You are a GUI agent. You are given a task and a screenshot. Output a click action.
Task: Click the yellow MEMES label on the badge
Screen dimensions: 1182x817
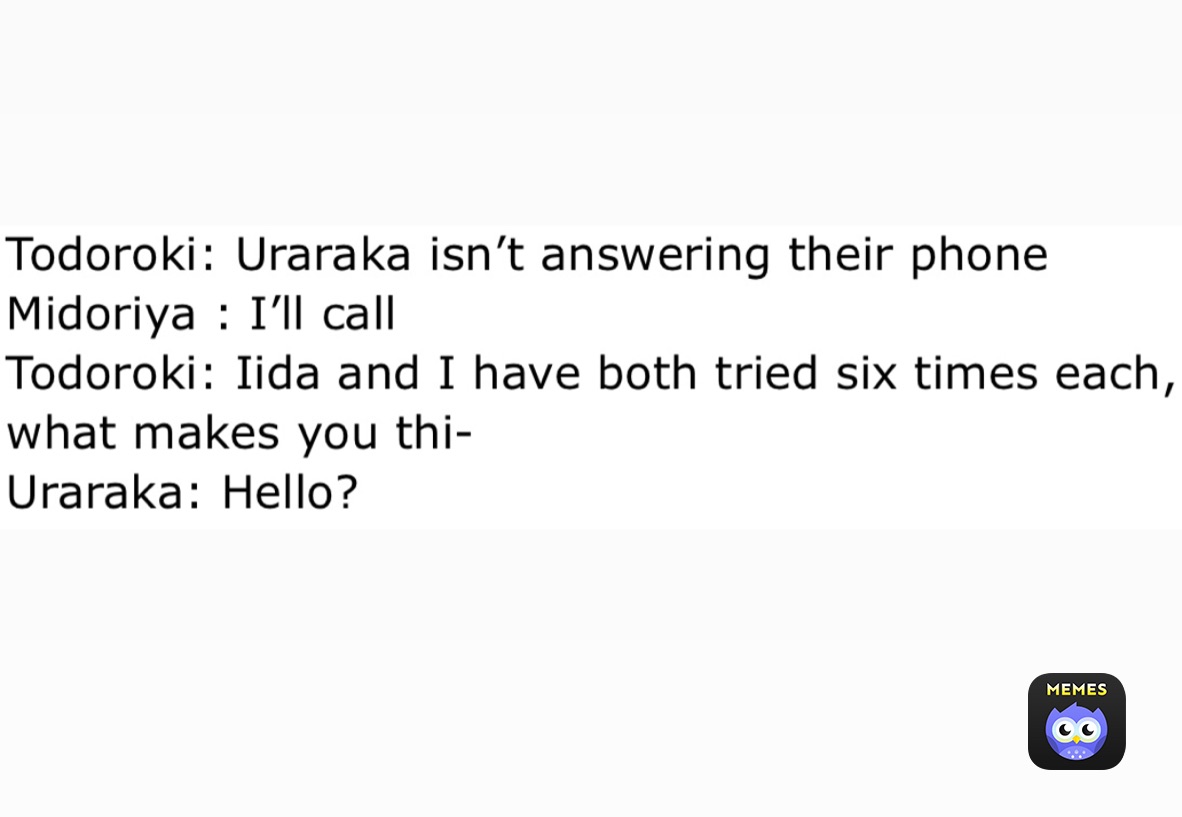[x=1076, y=689]
